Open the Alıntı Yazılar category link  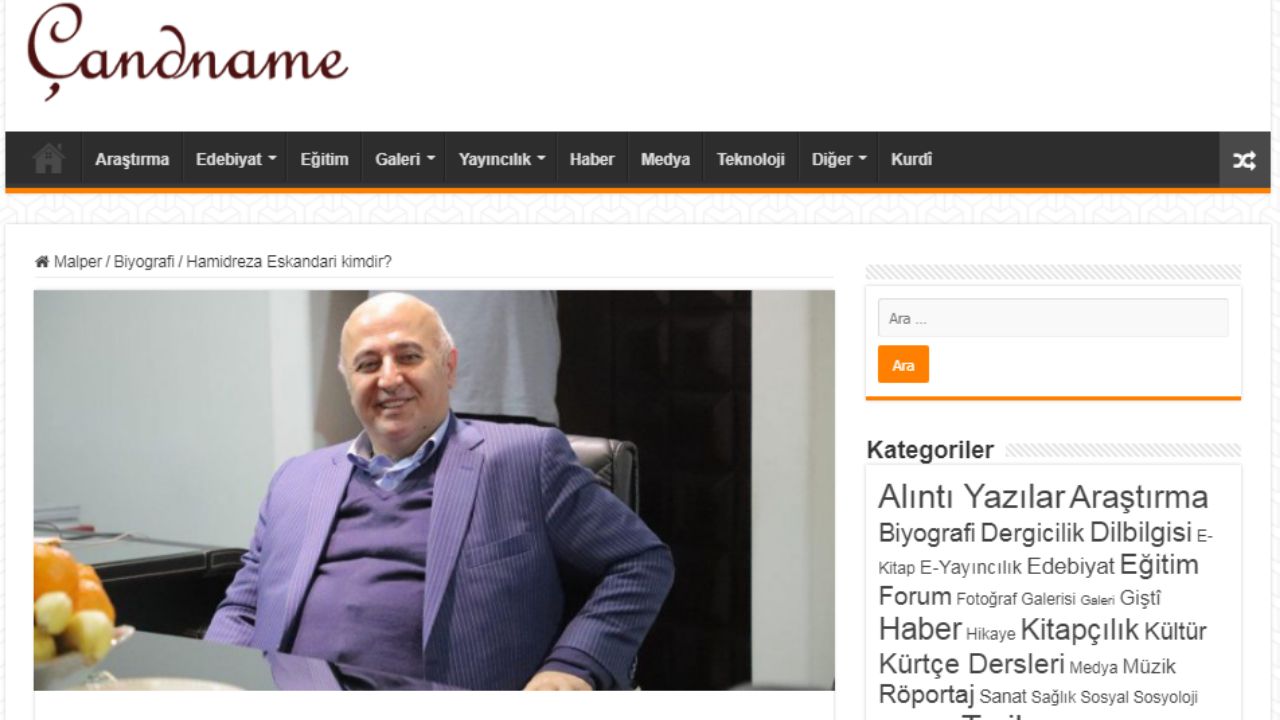pyautogui.click(x=971, y=497)
